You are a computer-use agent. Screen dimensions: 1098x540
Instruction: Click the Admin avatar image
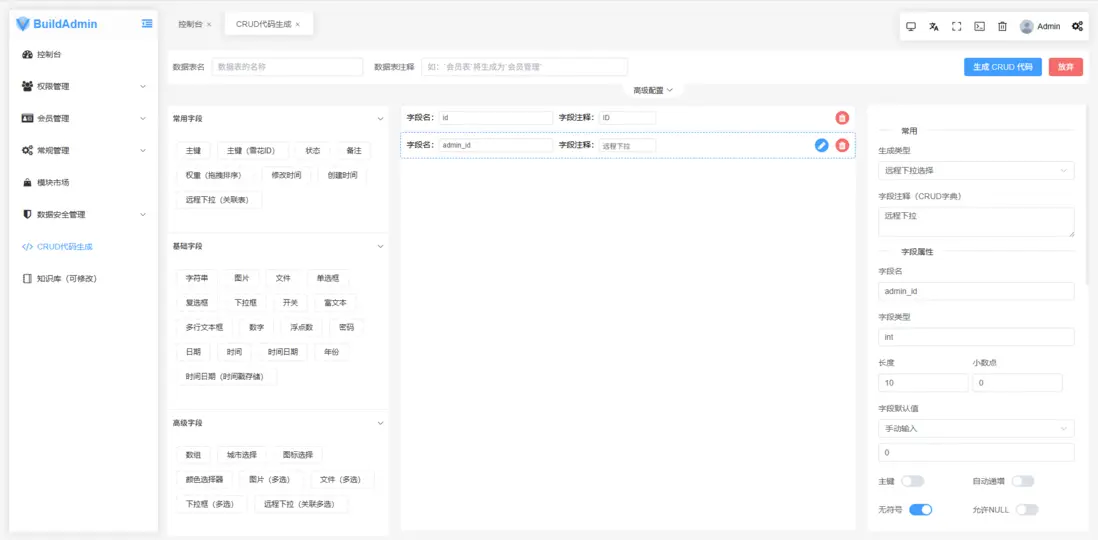pyautogui.click(x=1027, y=27)
